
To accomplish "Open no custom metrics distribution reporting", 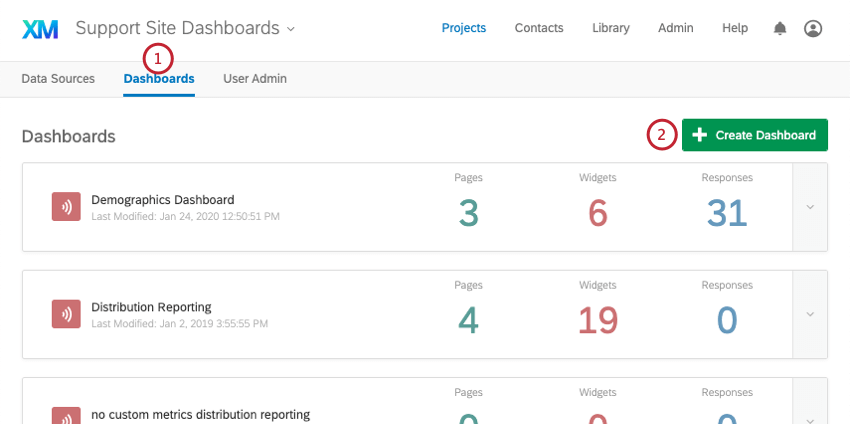I will [x=201, y=415].
